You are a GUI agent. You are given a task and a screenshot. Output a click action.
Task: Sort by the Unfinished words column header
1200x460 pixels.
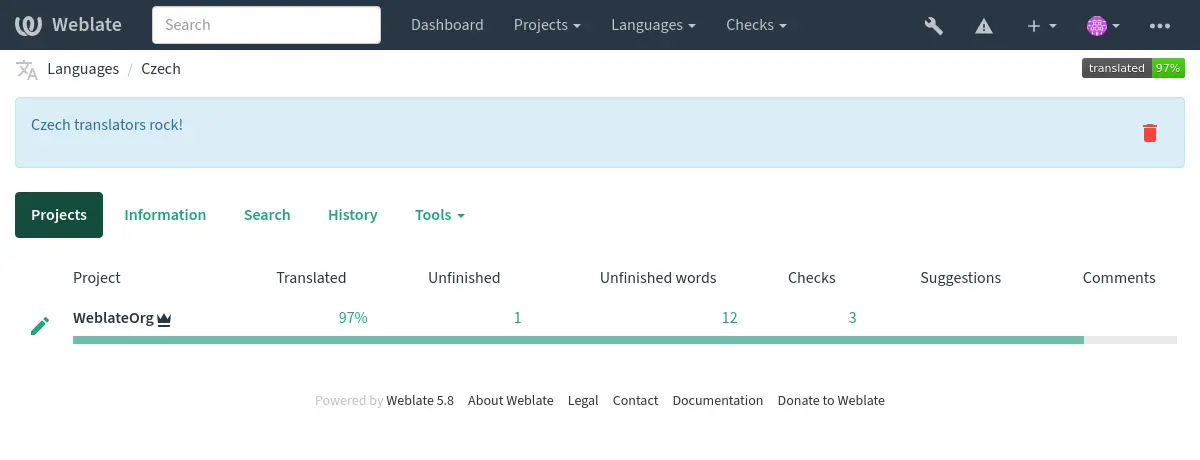point(658,278)
